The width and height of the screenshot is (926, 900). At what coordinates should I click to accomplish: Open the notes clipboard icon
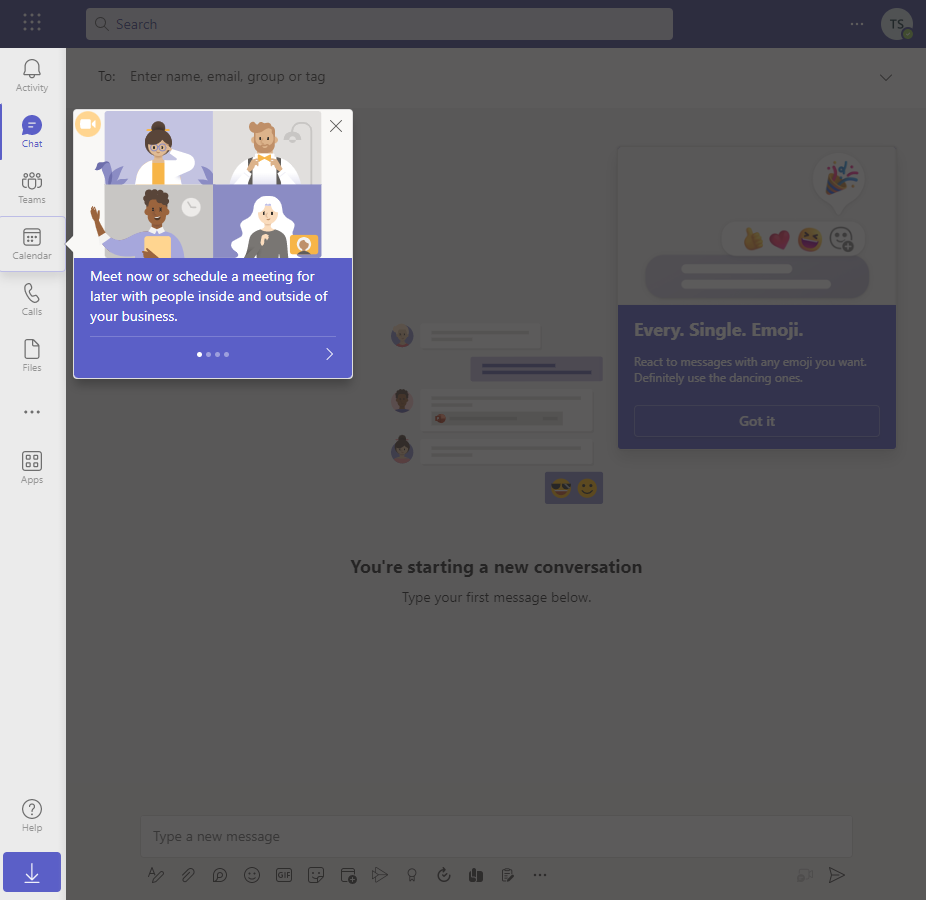coord(508,875)
